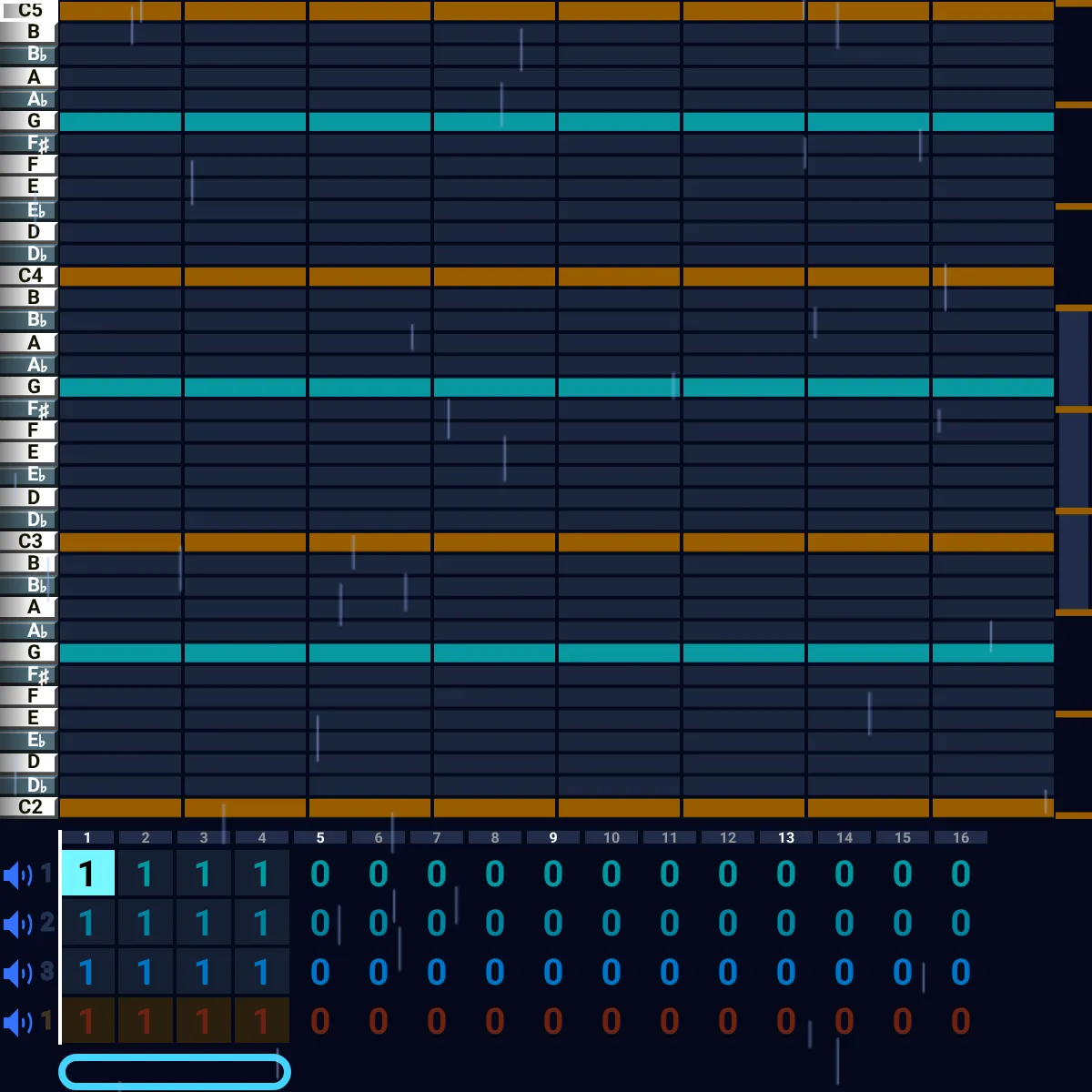Select channel 3 pattern cell in bar 16
This screenshot has width=1092, height=1092.
pyautogui.click(x=961, y=972)
